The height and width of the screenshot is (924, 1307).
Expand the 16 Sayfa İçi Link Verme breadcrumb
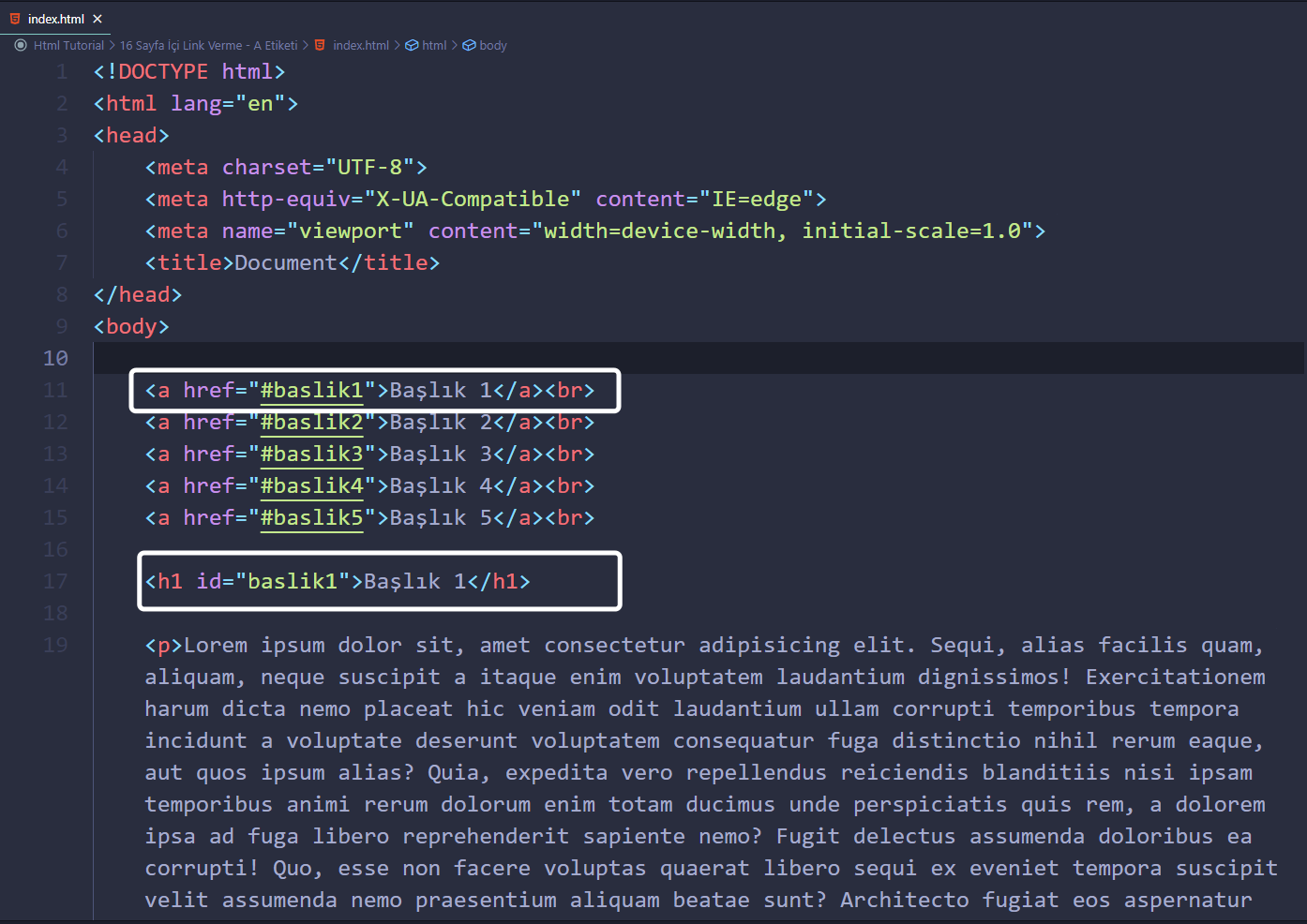(x=208, y=45)
